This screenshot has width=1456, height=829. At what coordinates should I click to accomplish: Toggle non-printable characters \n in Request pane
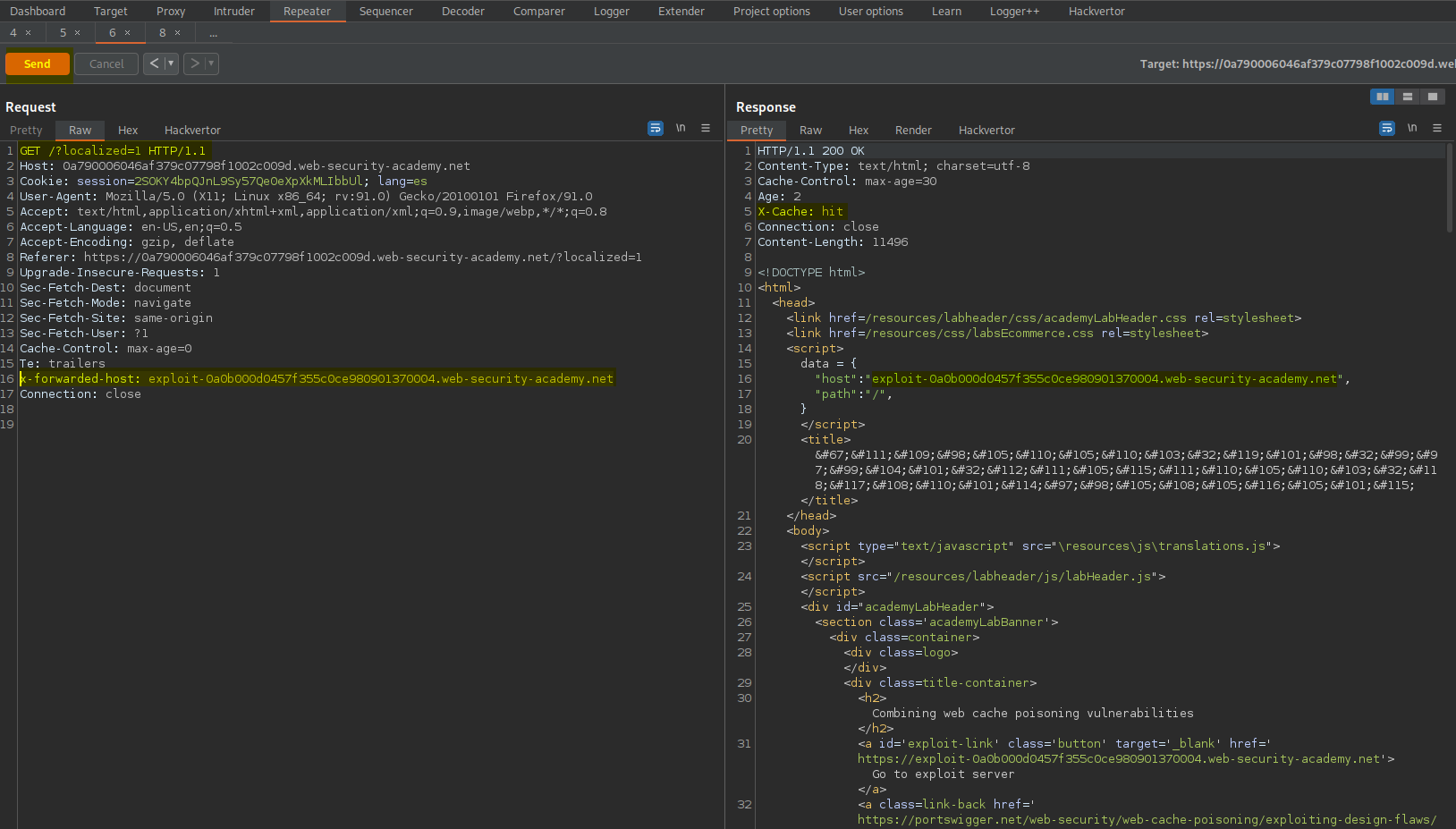coord(681,128)
